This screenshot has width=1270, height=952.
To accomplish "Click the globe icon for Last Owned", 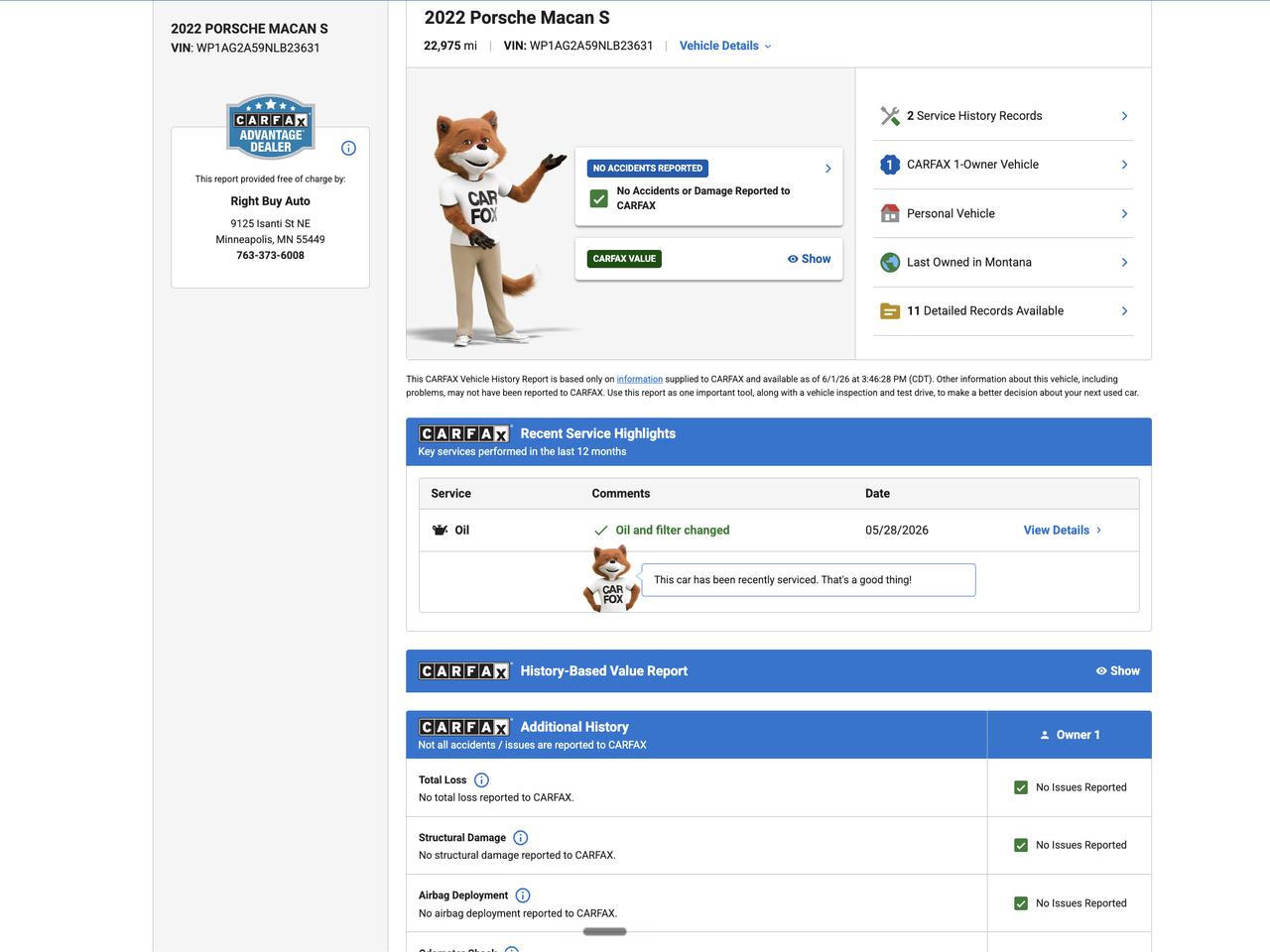I will tap(890, 262).
